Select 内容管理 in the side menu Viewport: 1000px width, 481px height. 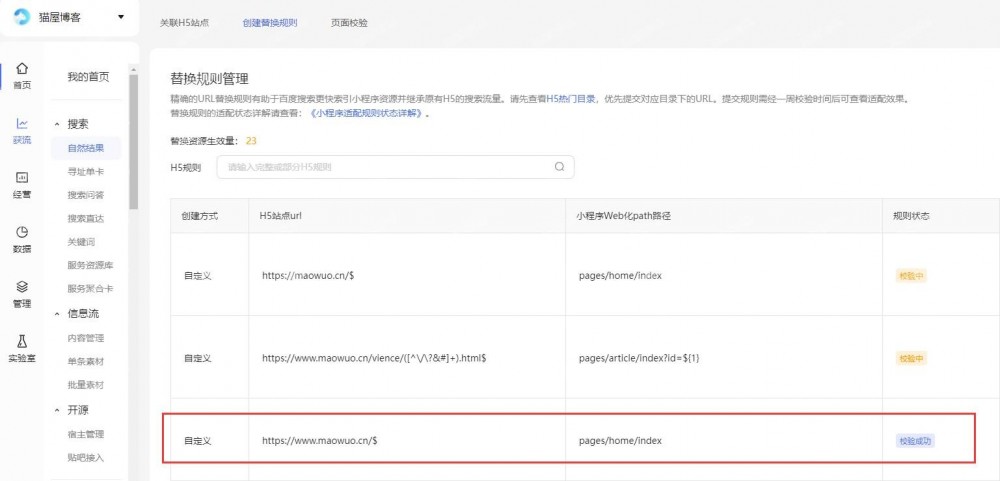(x=85, y=338)
